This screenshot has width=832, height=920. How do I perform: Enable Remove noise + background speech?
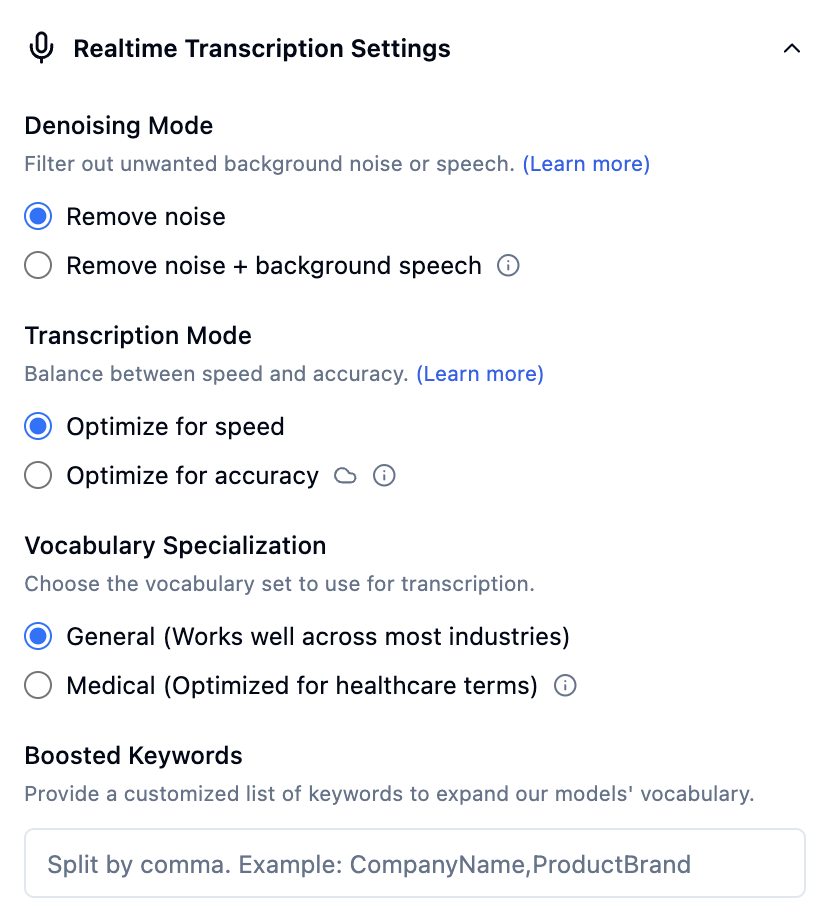pos(37,265)
